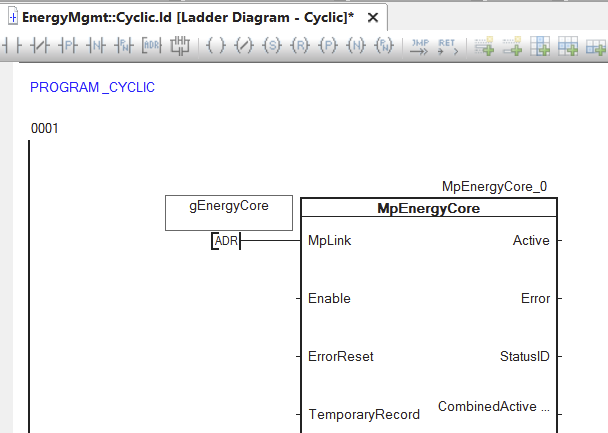608x433 pixels.
Task: Insert an ADR address contact from toolbar
Action: click(x=152, y=46)
